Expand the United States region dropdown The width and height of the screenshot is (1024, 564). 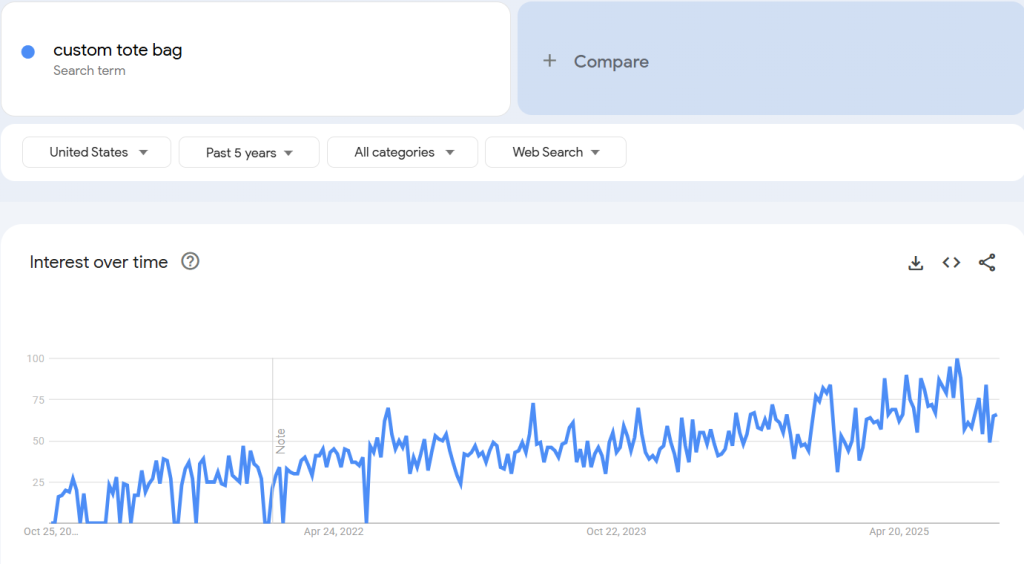coord(98,153)
